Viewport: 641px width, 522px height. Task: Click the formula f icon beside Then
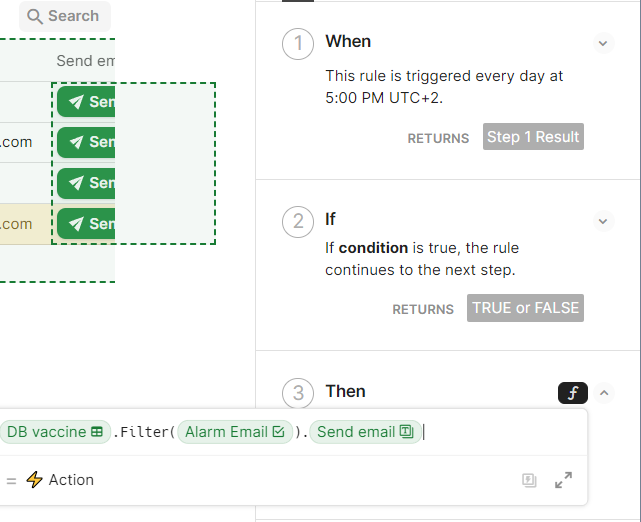[x=572, y=393]
